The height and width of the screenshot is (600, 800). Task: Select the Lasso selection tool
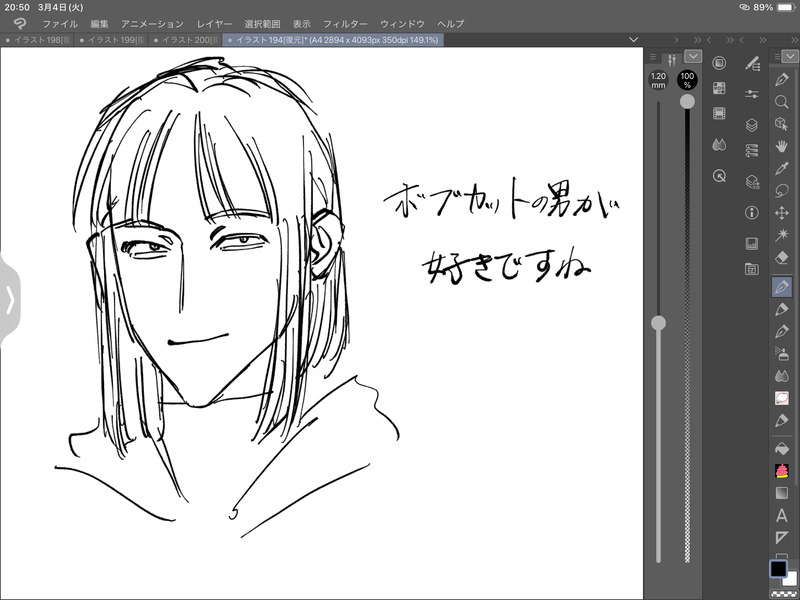coord(782,191)
